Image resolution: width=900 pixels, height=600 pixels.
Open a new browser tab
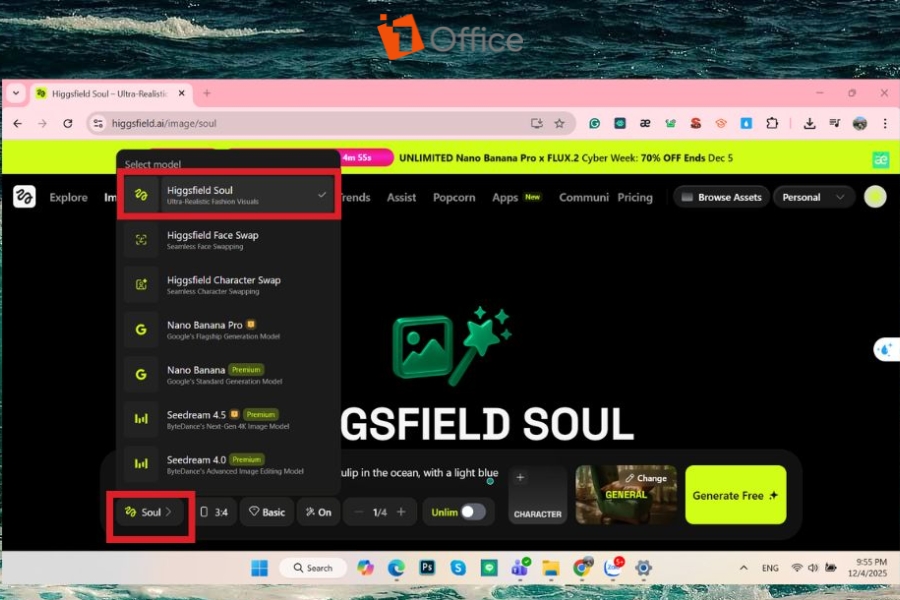207,93
